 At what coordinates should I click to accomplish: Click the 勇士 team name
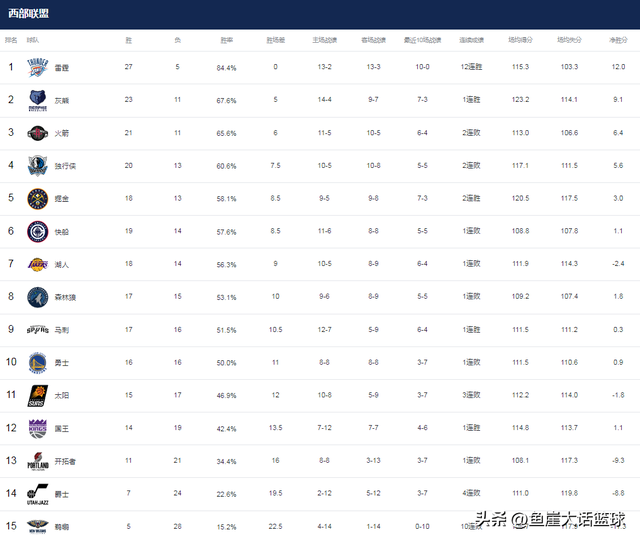coord(62,363)
